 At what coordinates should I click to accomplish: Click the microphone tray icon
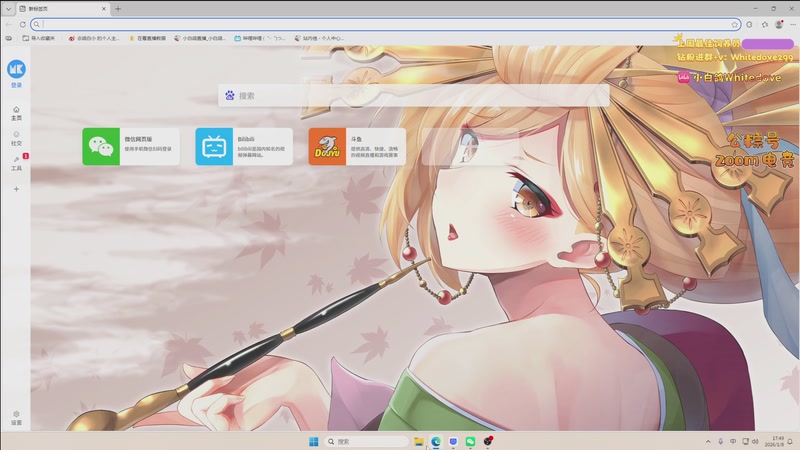pos(720,441)
